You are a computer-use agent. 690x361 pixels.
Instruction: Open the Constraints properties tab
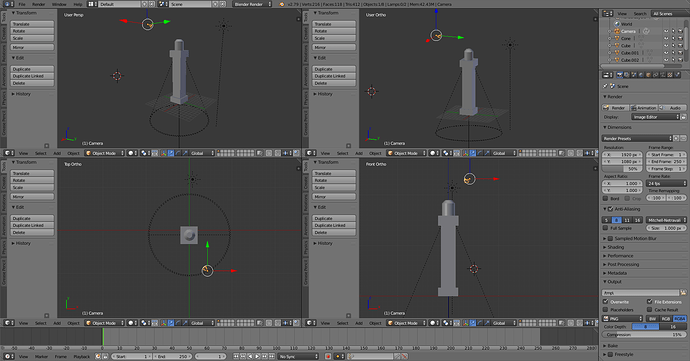(655, 75)
